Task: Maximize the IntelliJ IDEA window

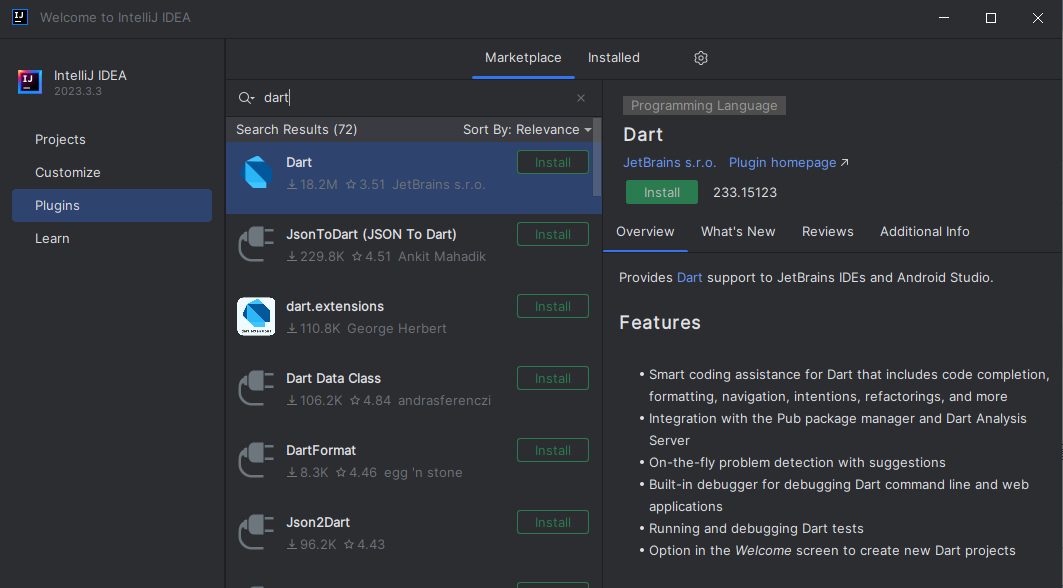Action: coord(990,18)
